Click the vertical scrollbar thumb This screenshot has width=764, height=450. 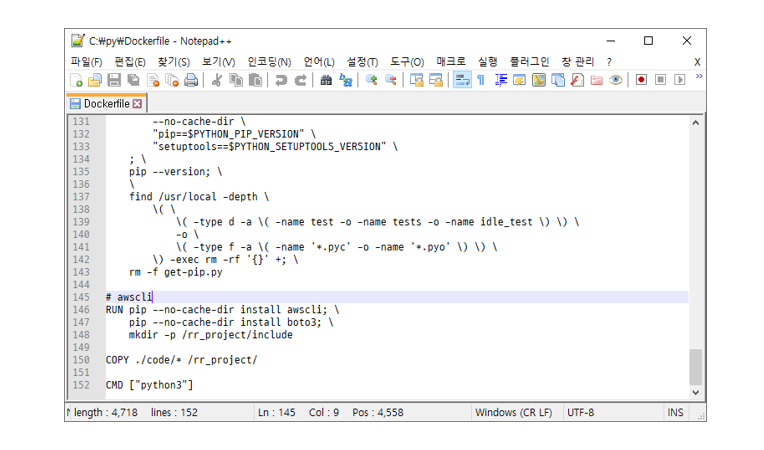696,367
